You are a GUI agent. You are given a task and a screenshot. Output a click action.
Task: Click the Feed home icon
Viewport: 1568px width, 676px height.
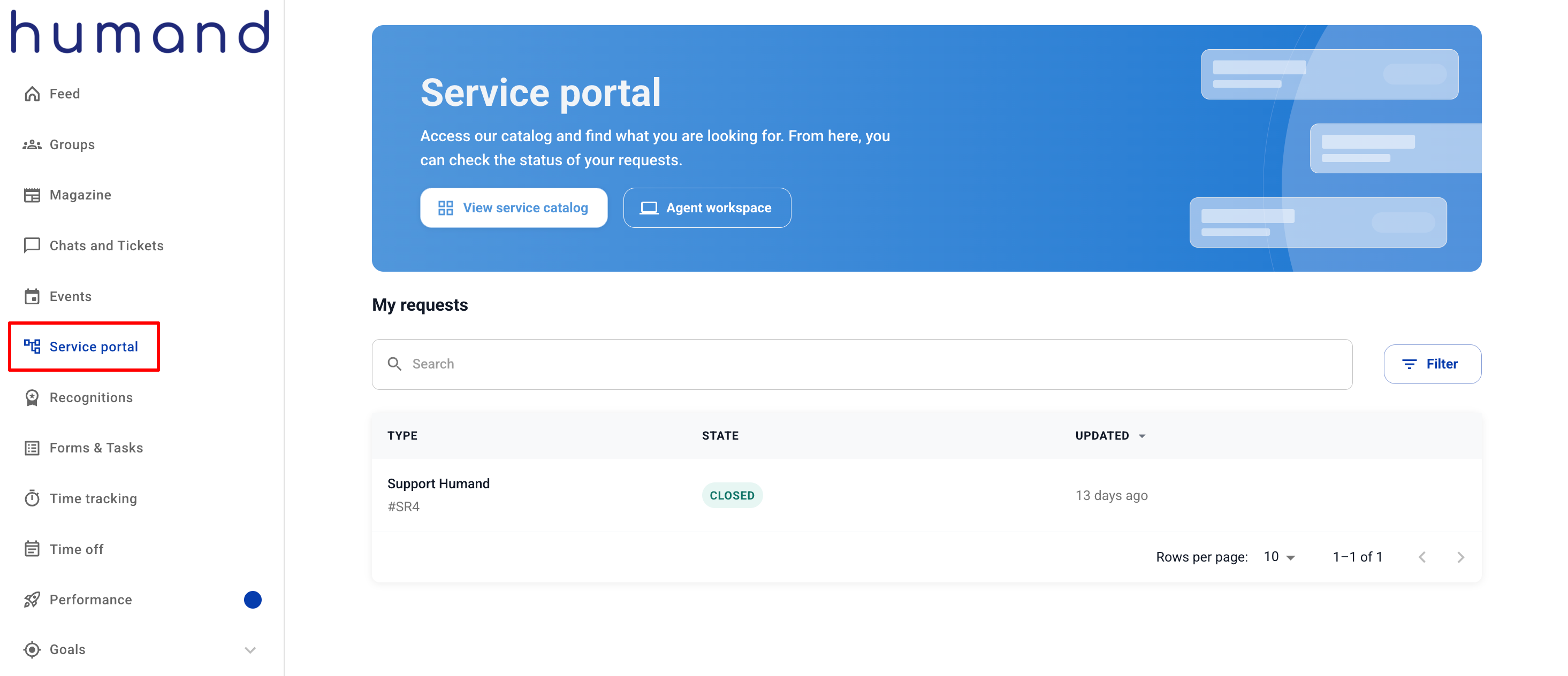tap(32, 94)
